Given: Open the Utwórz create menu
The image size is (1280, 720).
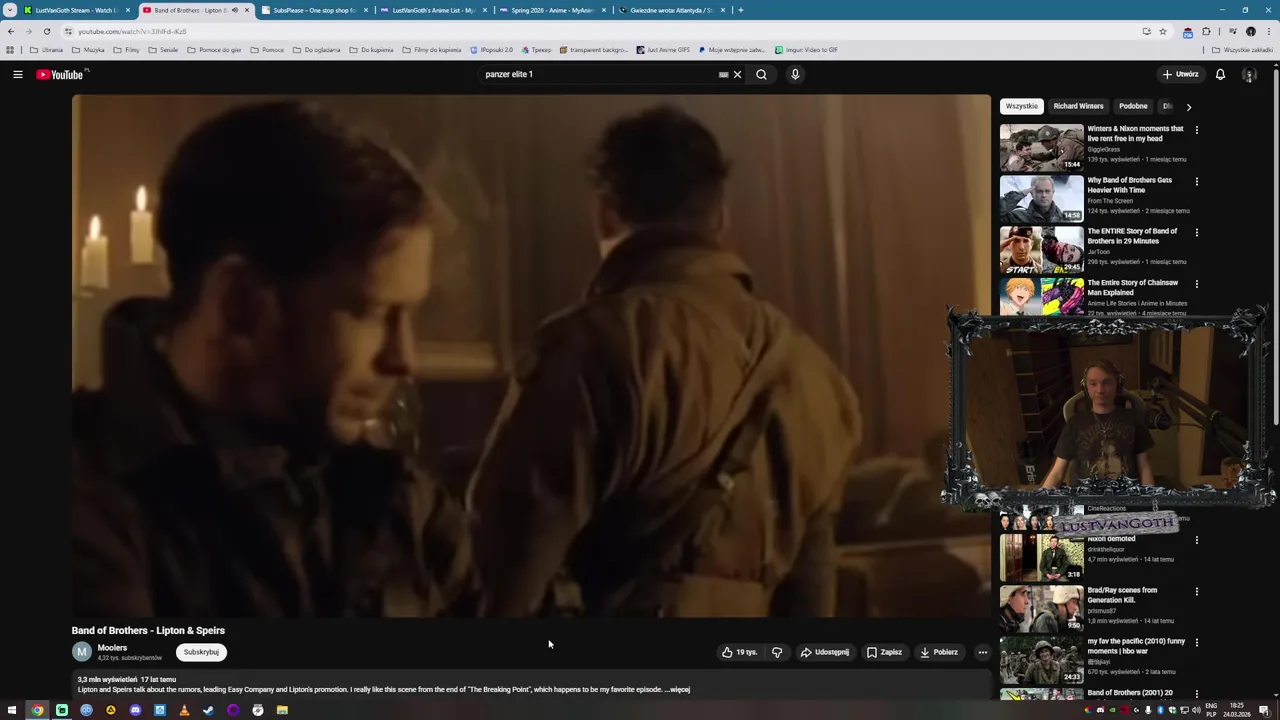Looking at the screenshot, I should point(1181,74).
